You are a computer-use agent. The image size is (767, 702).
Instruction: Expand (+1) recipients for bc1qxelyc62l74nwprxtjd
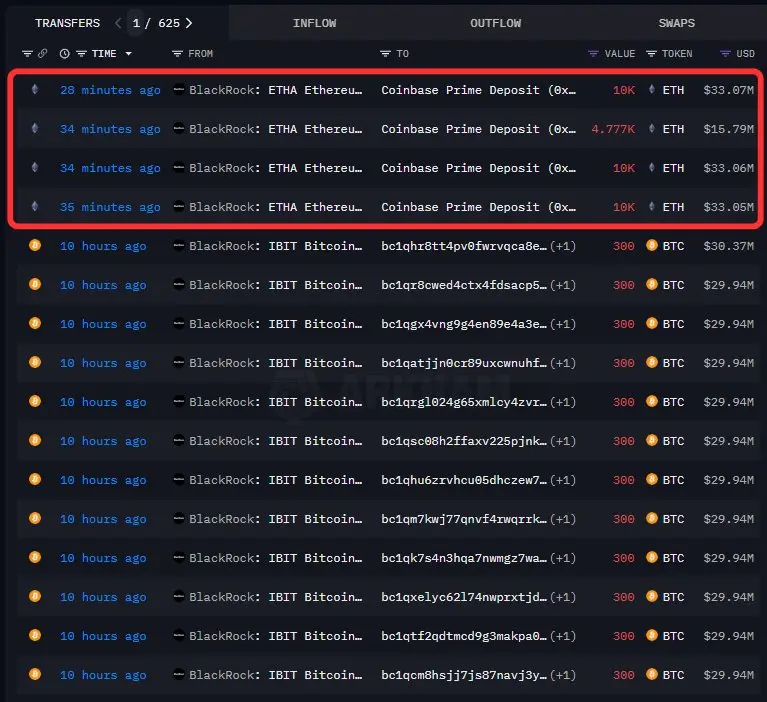tap(563, 597)
